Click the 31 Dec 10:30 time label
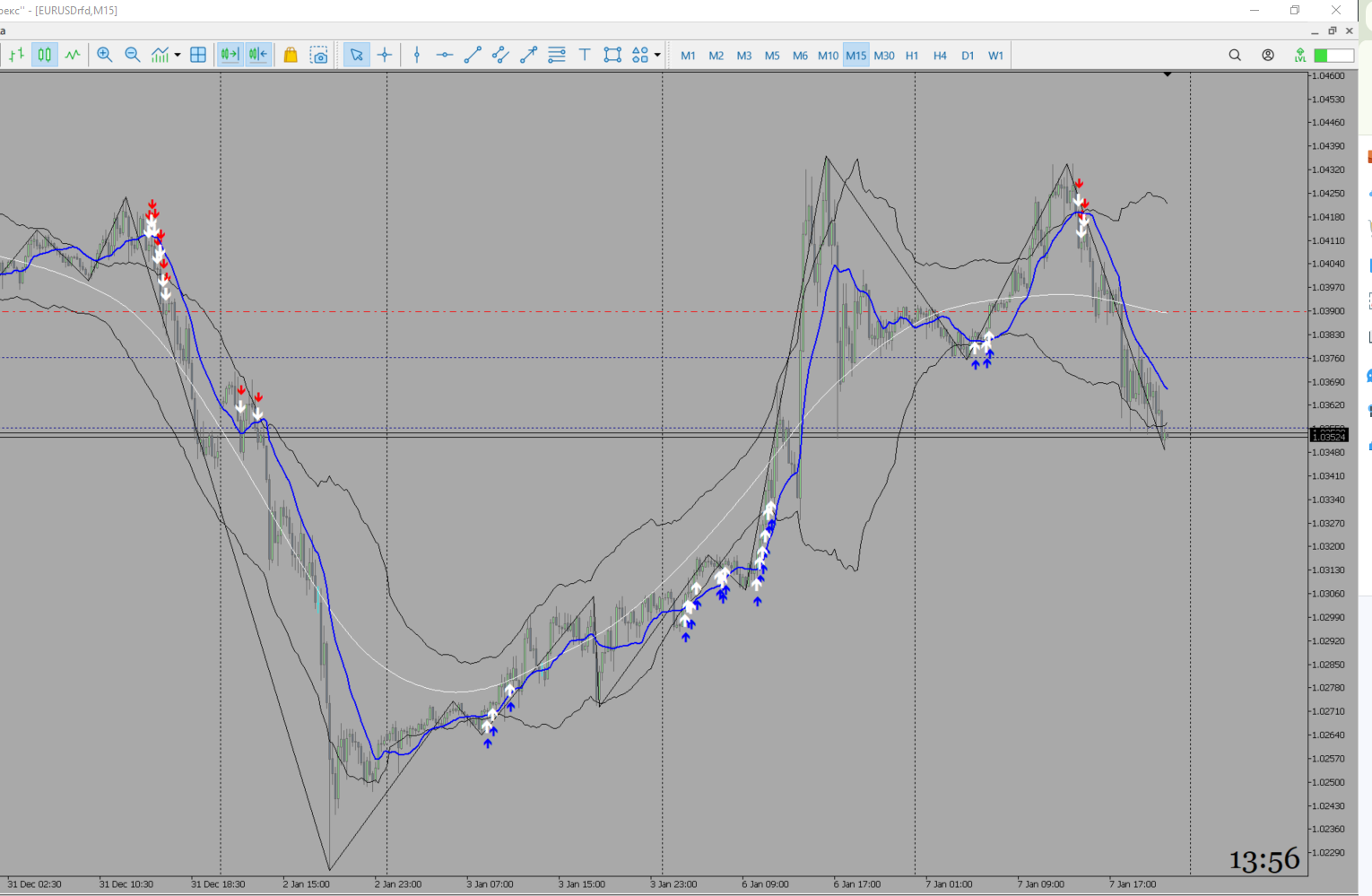The width and height of the screenshot is (1372, 896). click(126, 884)
